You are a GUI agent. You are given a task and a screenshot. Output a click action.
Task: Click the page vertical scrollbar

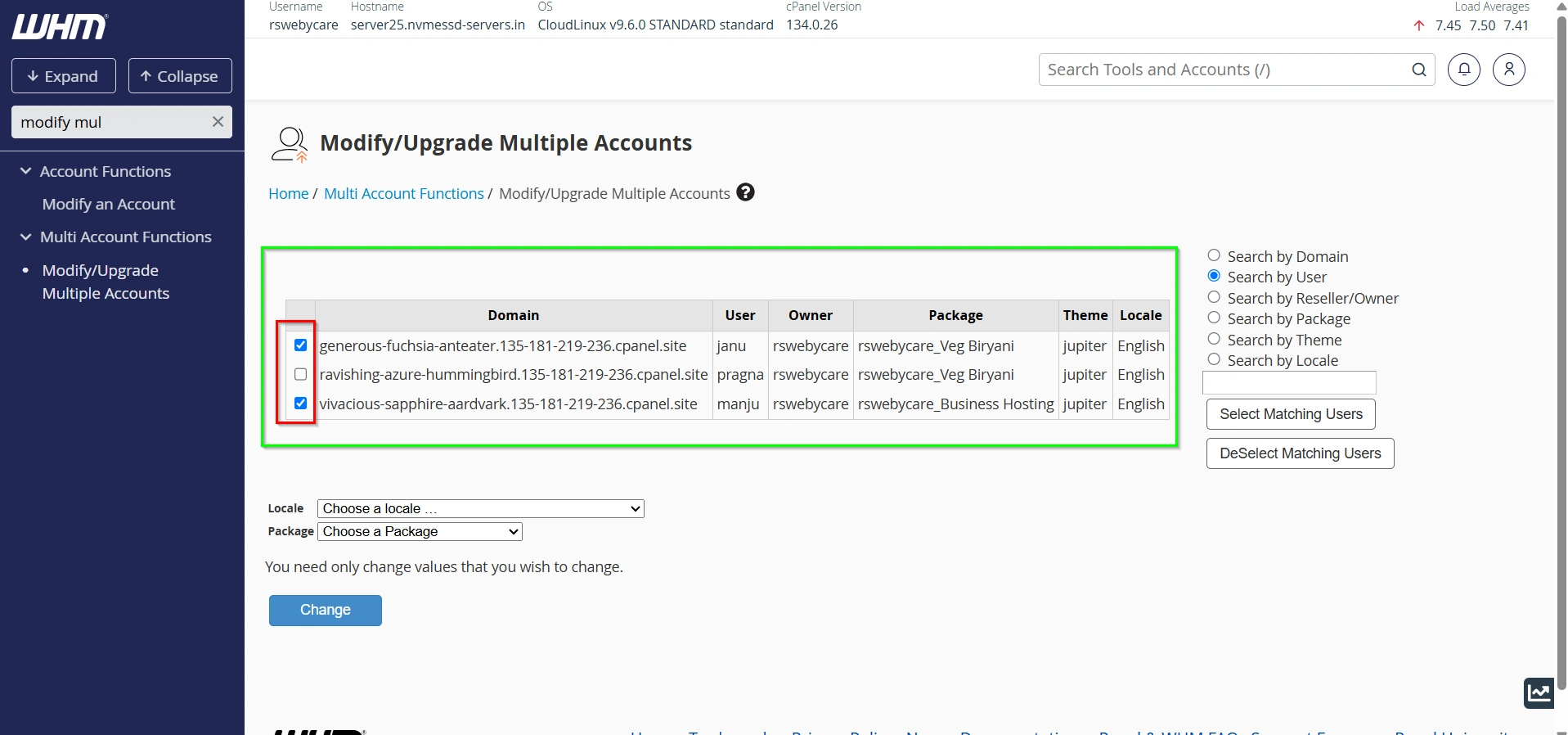pyautogui.click(x=1561, y=352)
